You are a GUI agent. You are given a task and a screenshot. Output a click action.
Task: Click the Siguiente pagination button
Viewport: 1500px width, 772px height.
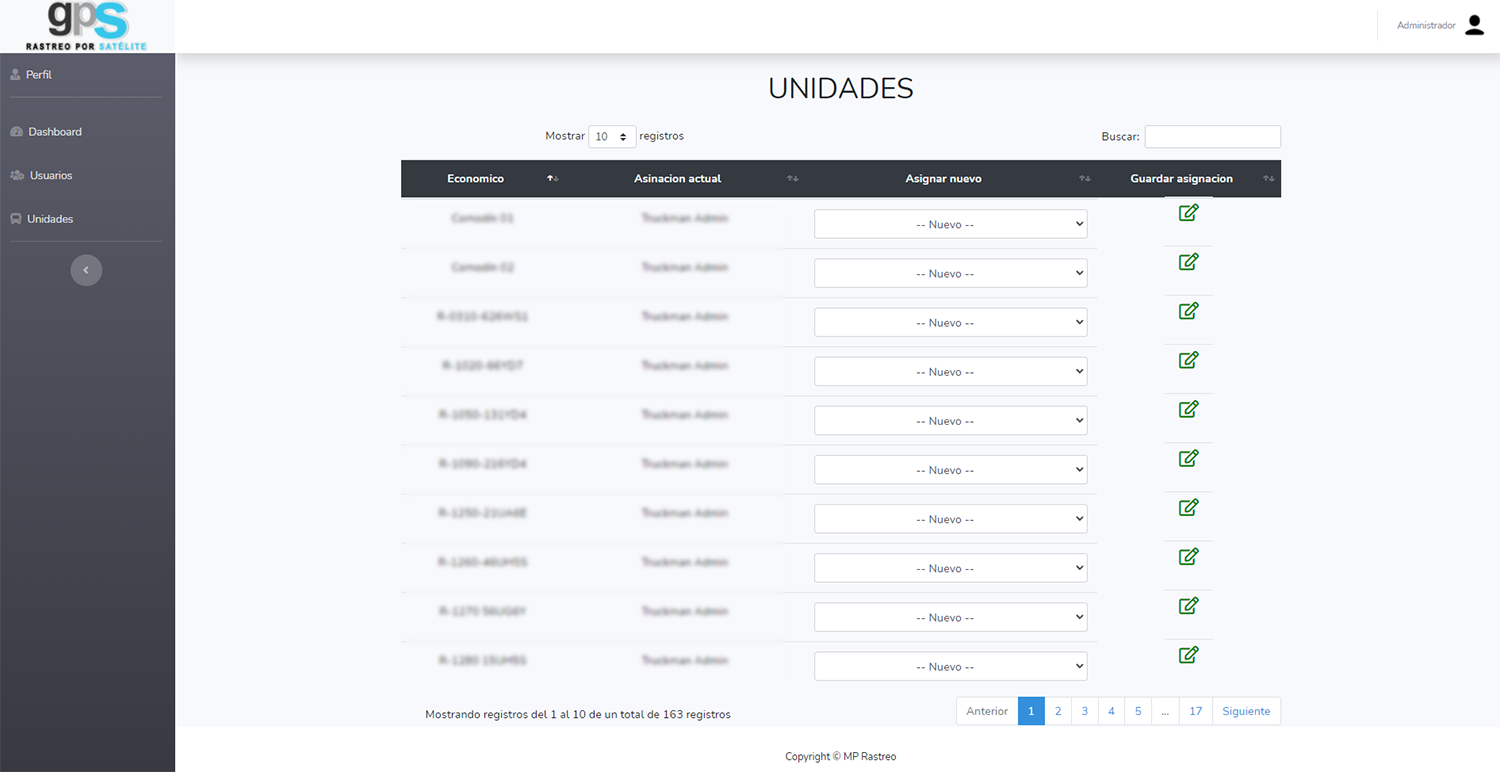pyautogui.click(x=1246, y=711)
